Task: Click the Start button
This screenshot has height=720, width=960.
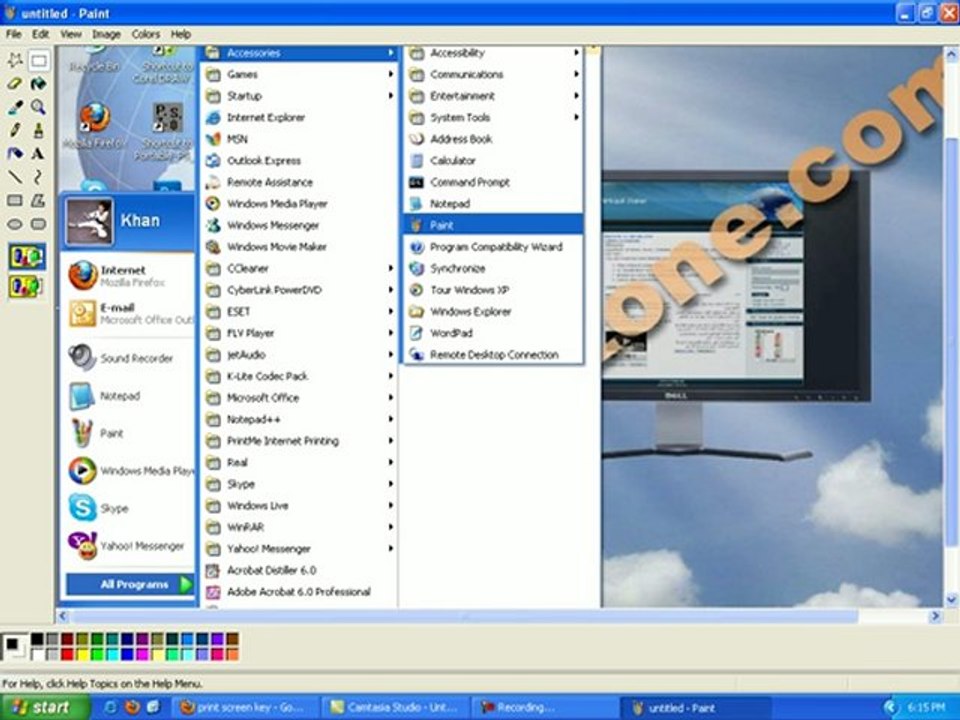Action: pyautogui.click(x=44, y=707)
